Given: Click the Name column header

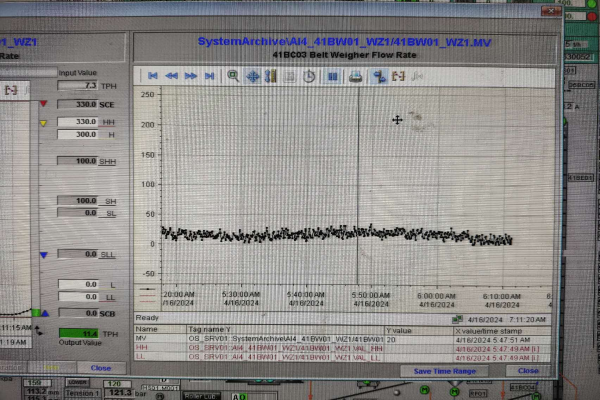Looking at the screenshot, I should pos(160,329).
